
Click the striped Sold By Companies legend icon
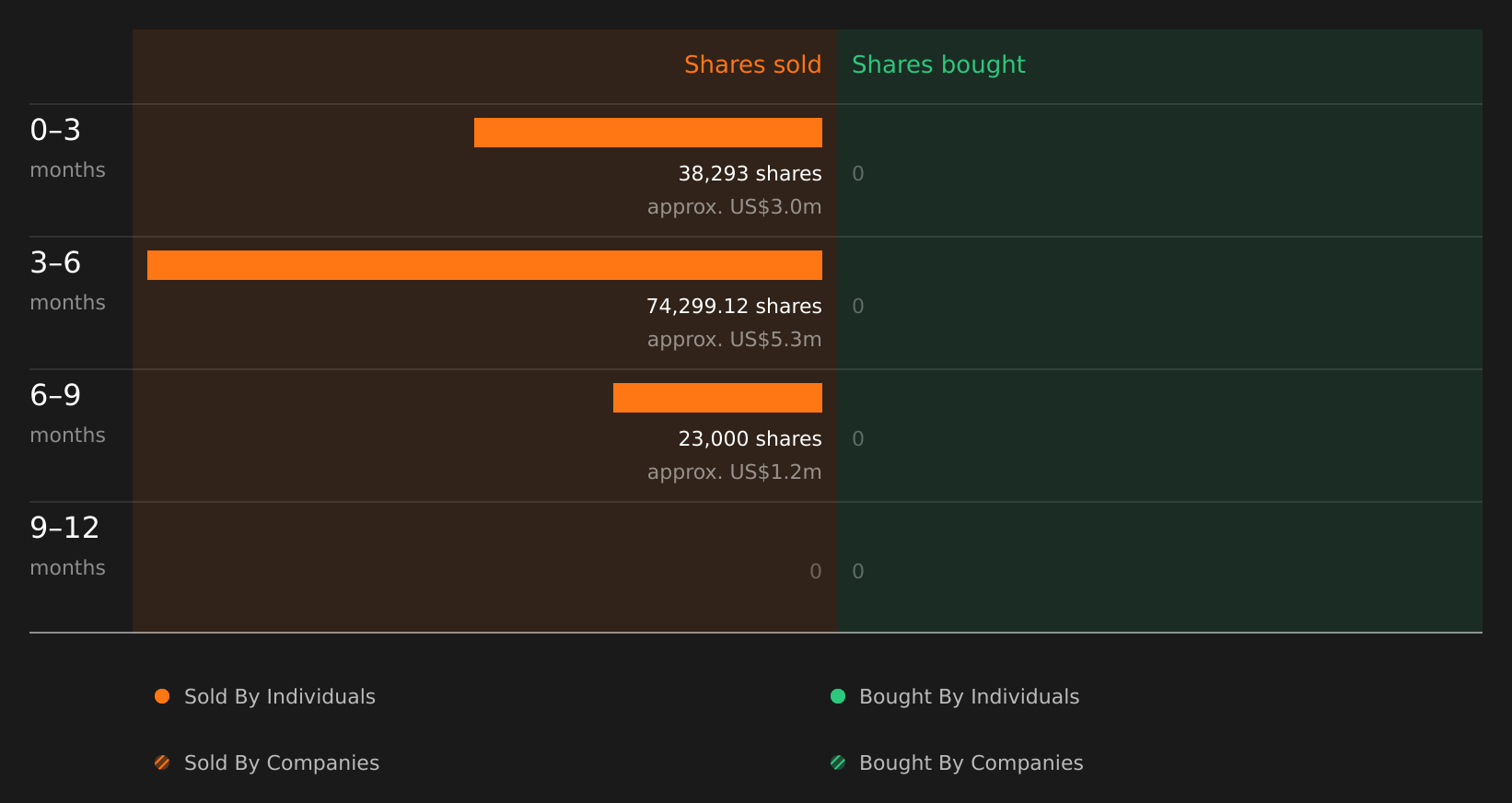pos(162,762)
